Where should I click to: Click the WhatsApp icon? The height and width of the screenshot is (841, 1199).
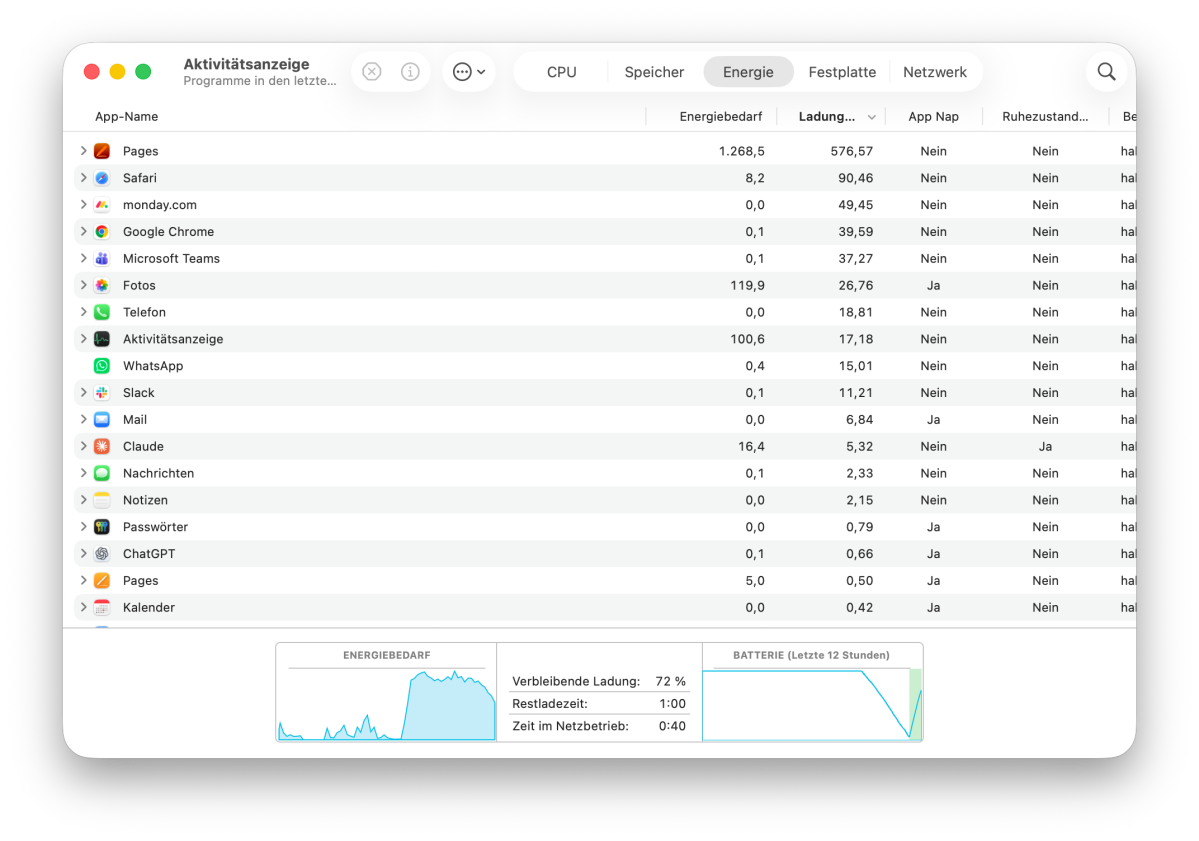click(x=102, y=365)
